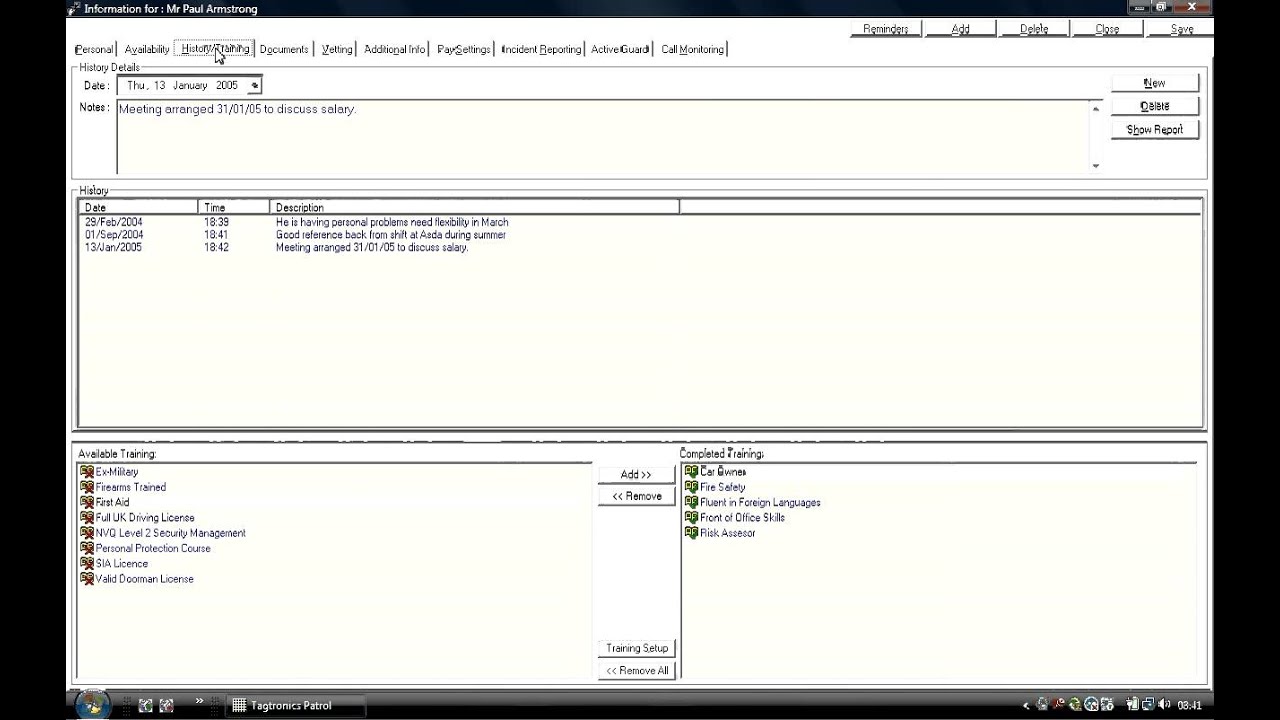Select 'SIA Licence' in Available Training
The height and width of the screenshot is (720, 1280).
(122, 564)
